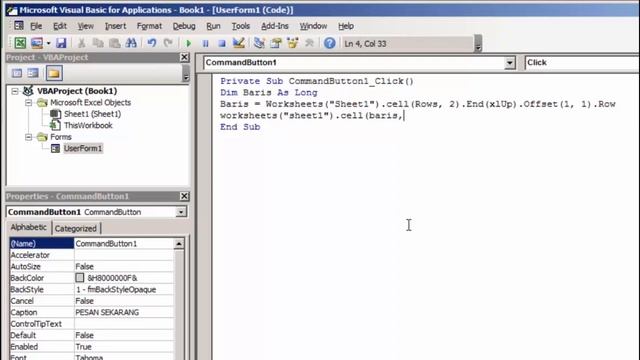The image size is (640, 360).
Task: Select ThisWorkbook in project tree
Action: (88, 125)
